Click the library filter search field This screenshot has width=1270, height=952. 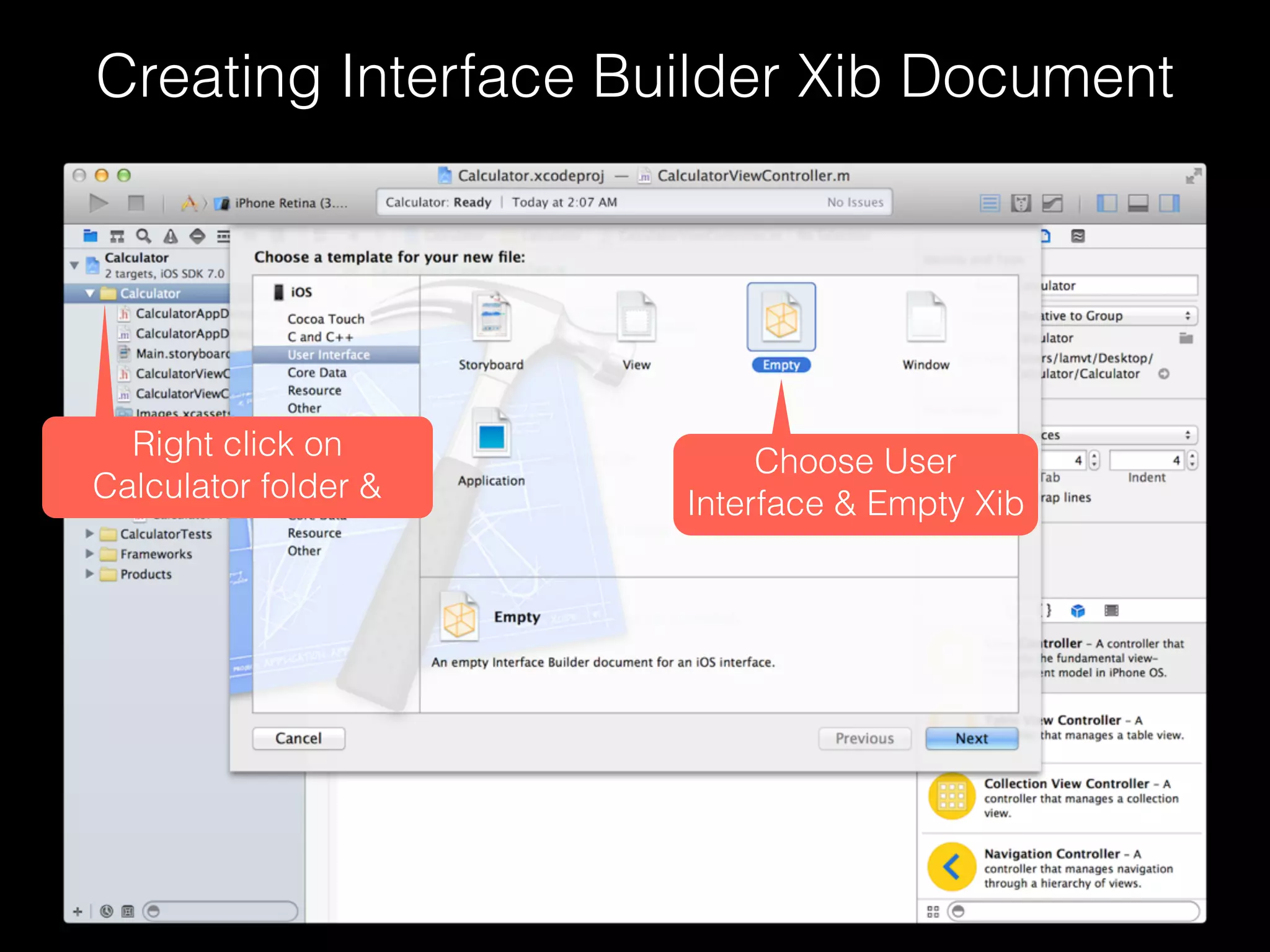[1073, 911]
